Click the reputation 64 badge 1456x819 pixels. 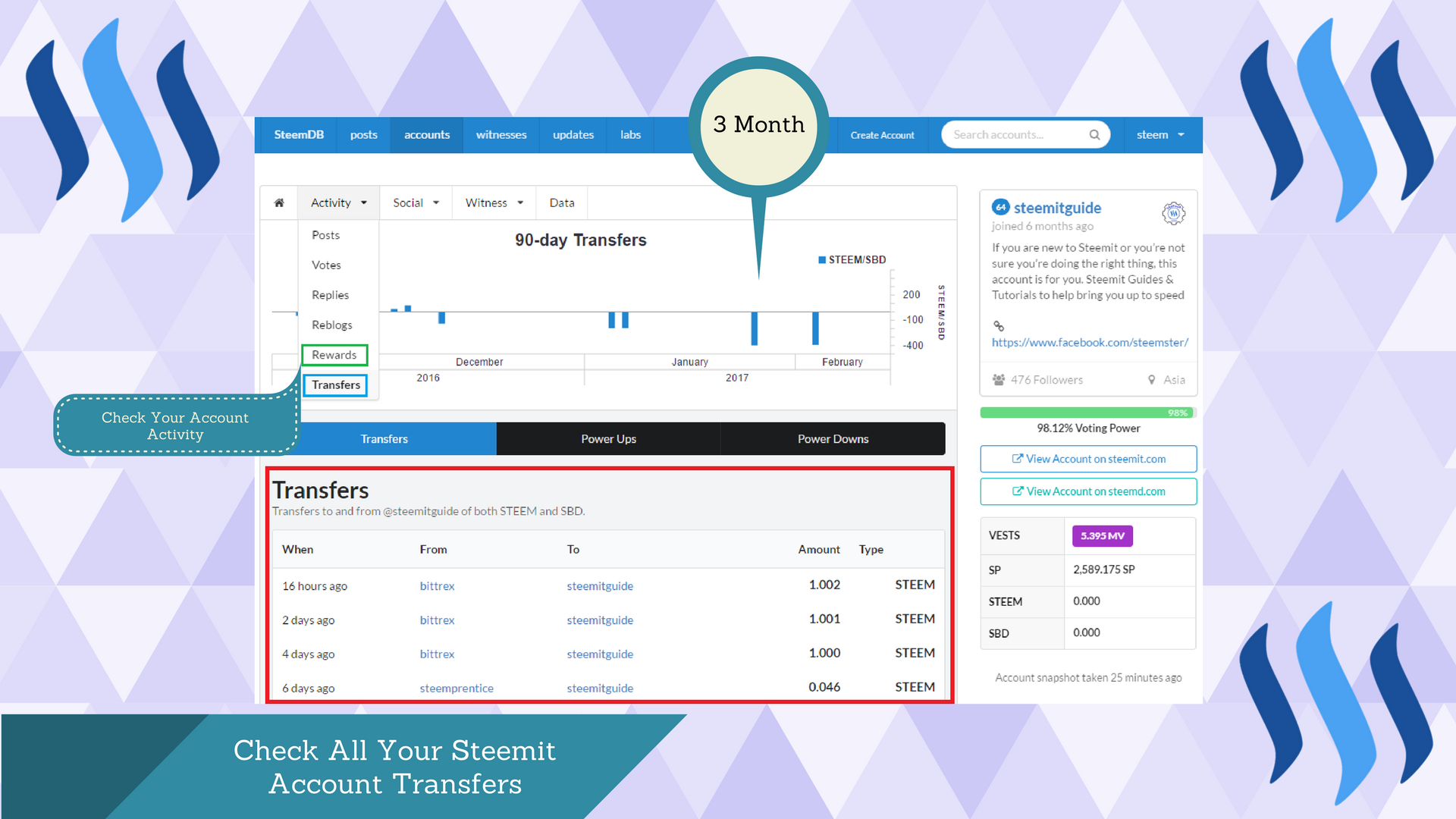(1000, 207)
